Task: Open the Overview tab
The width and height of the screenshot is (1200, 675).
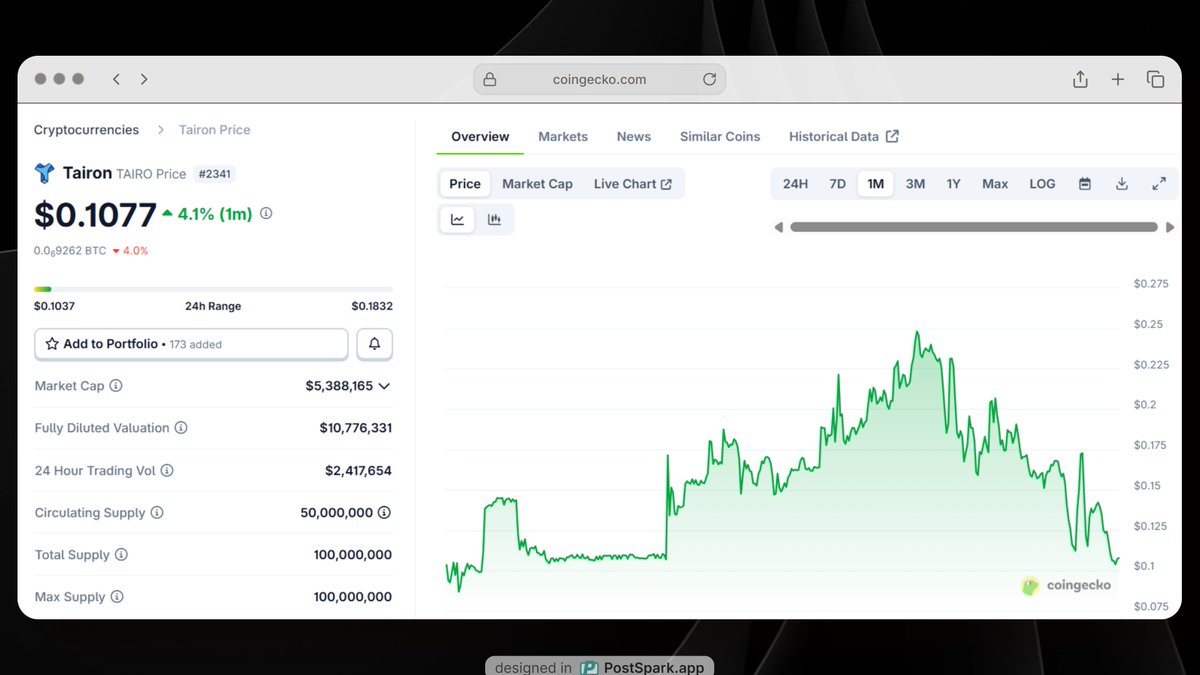Action: click(480, 136)
